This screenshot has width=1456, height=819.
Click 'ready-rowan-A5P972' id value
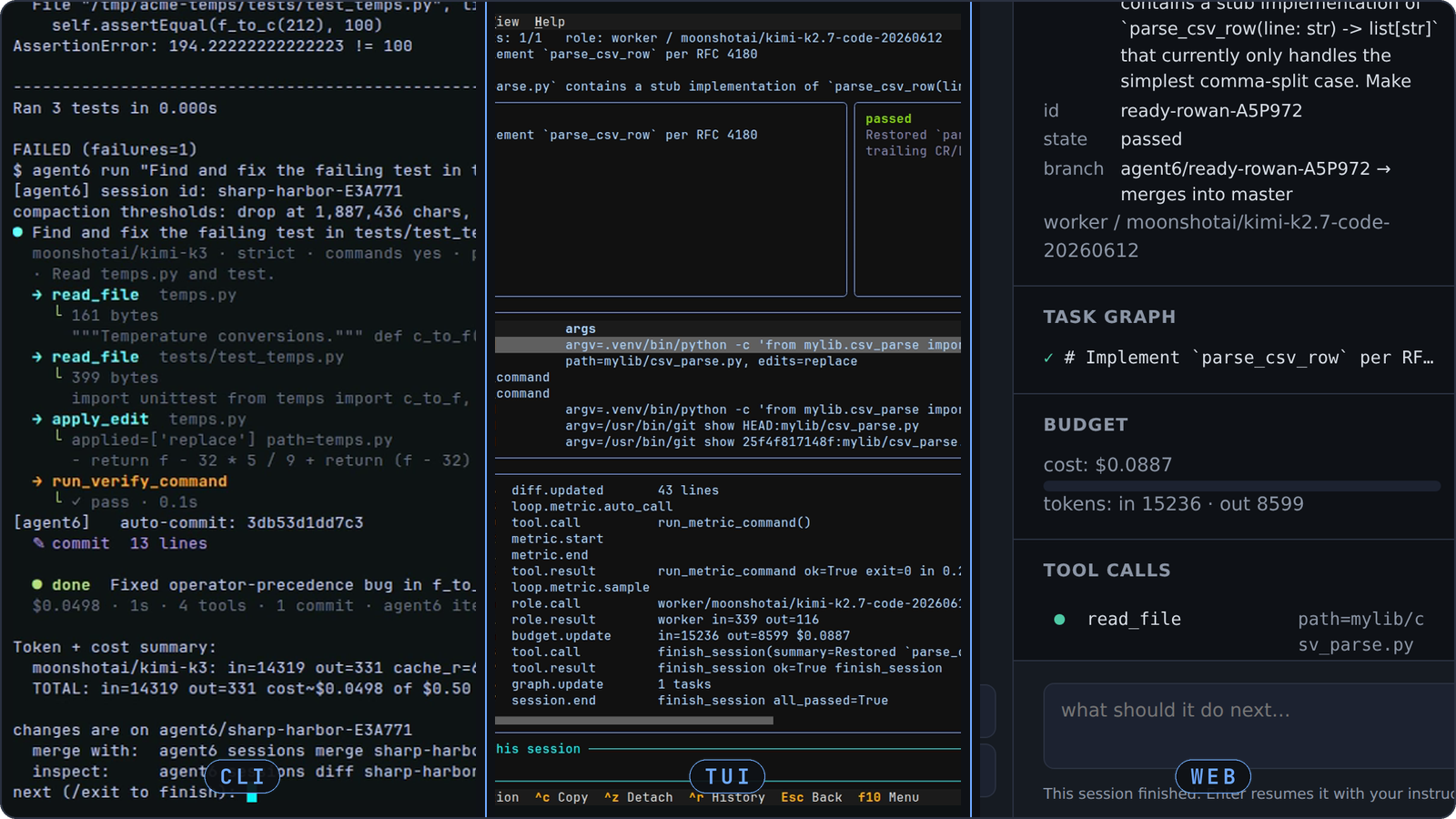tap(1211, 111)
